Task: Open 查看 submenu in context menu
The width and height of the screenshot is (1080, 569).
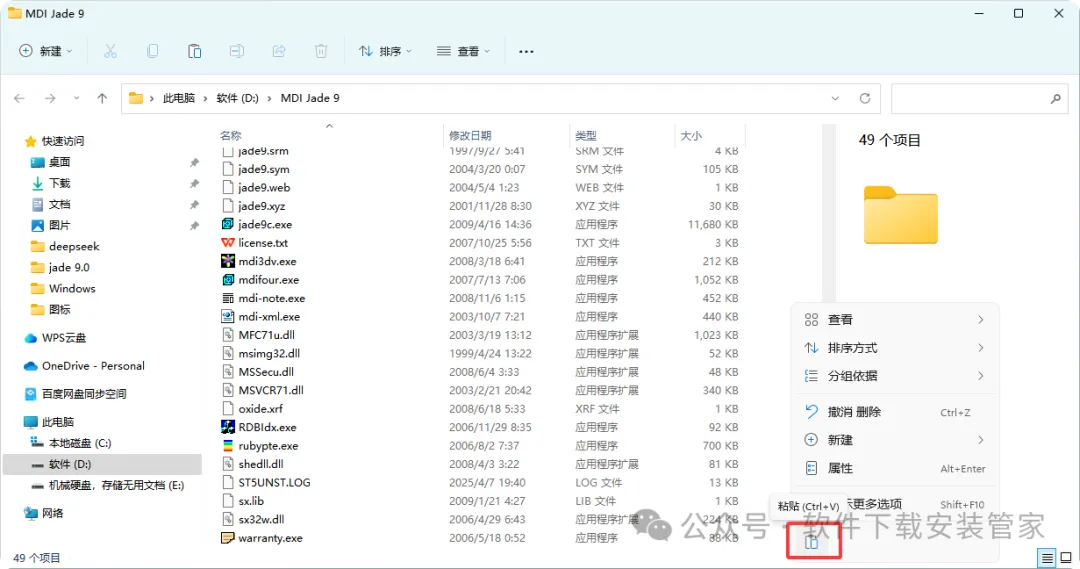Action: [x=894, y=320]
